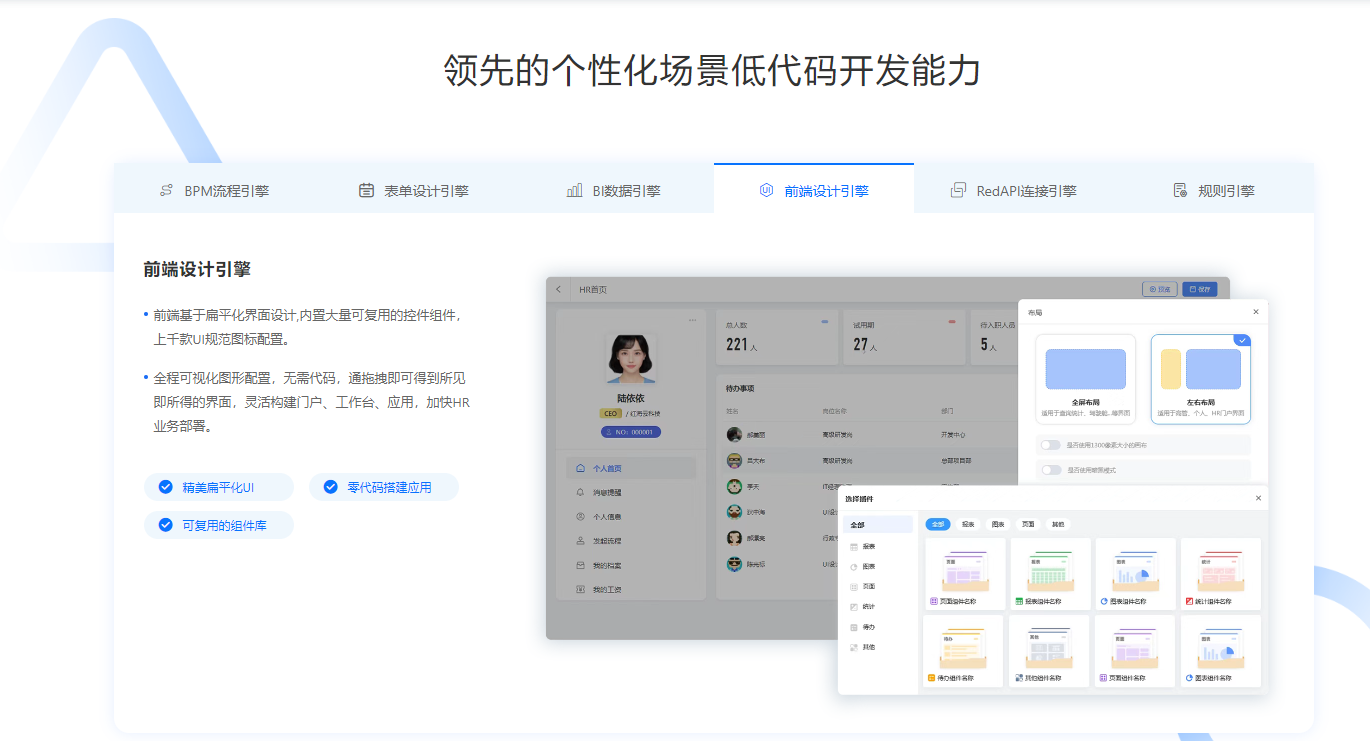
Task: Click the 零代码搭建应用 check badge
Action: pyautogui.click(x=384, y=487)
